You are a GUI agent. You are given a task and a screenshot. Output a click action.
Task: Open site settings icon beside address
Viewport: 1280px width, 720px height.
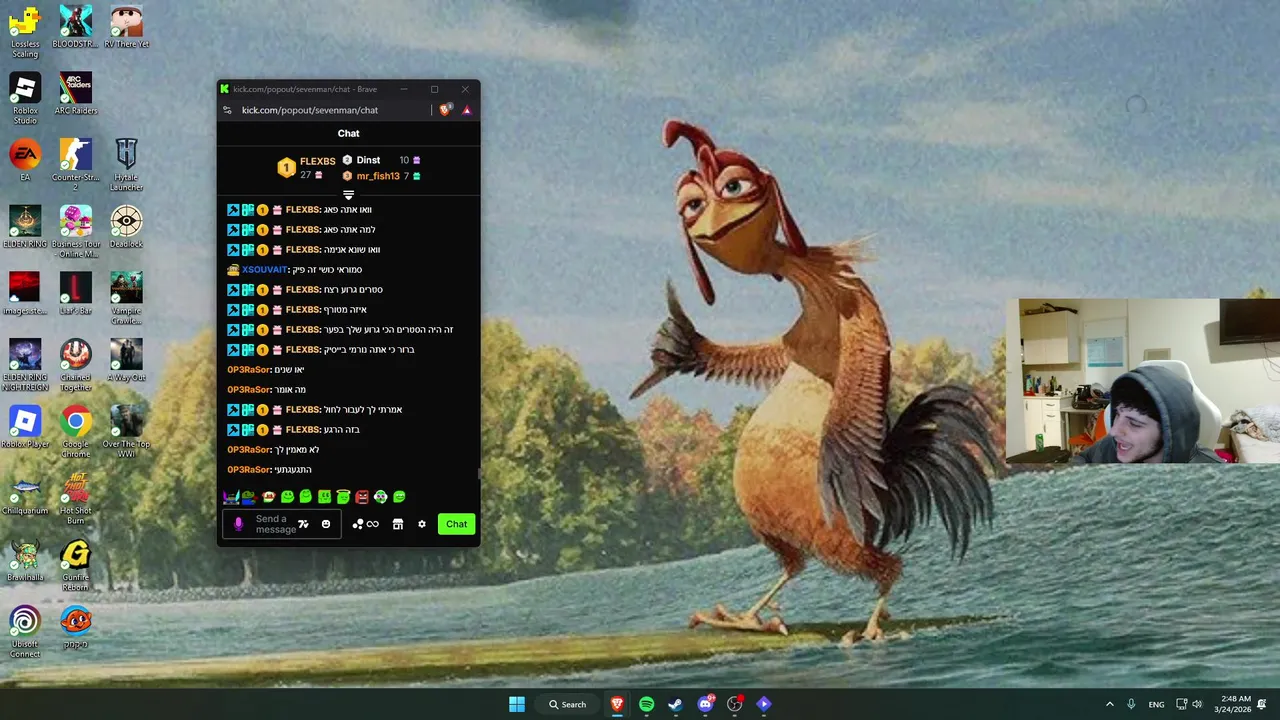tap(227, 110)
